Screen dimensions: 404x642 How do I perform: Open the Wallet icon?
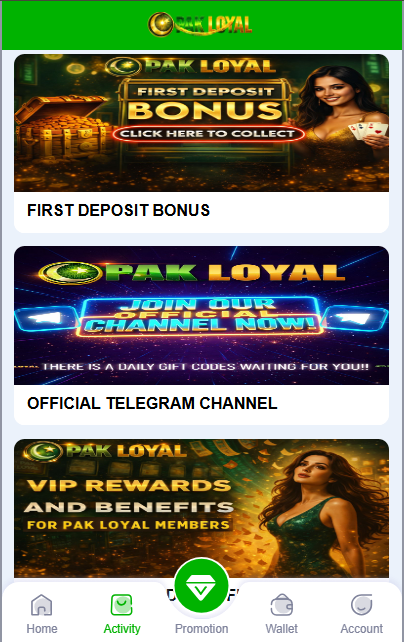click(282, 605)
